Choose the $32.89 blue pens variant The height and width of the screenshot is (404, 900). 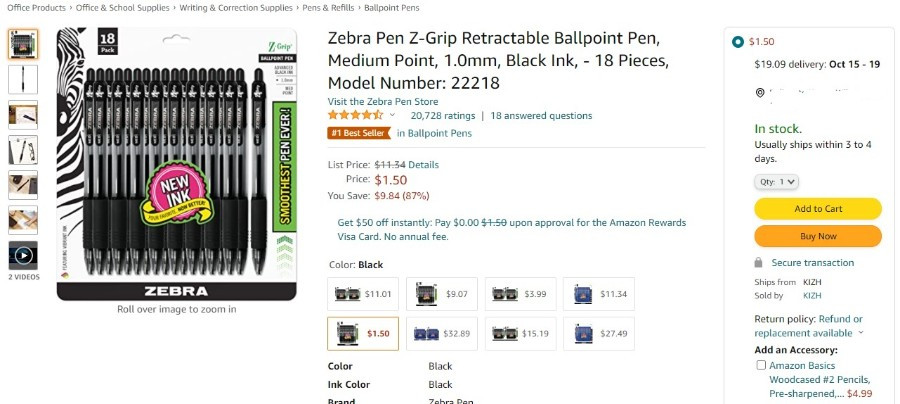point(442,333)
